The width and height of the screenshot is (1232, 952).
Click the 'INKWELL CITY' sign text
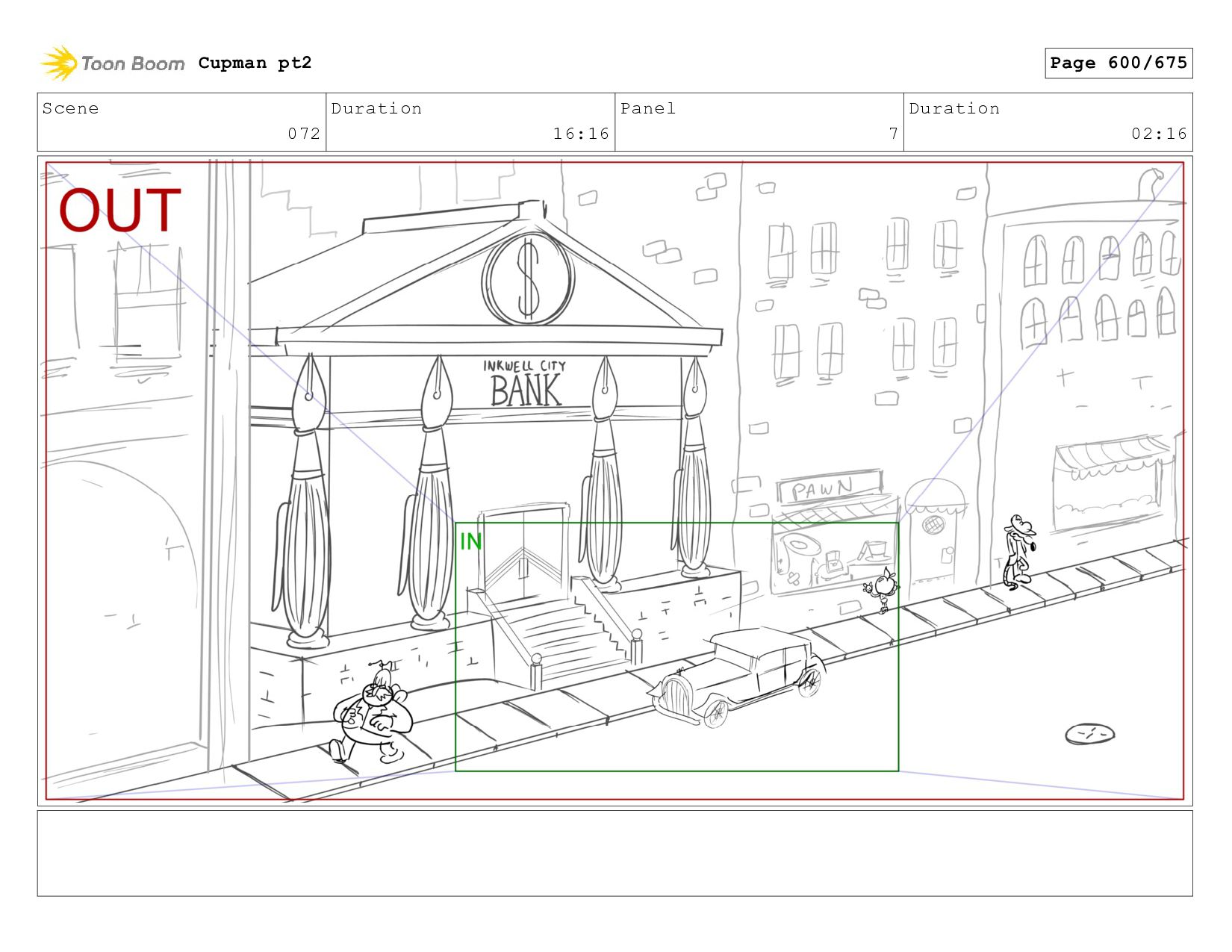[x=524, y=366]
